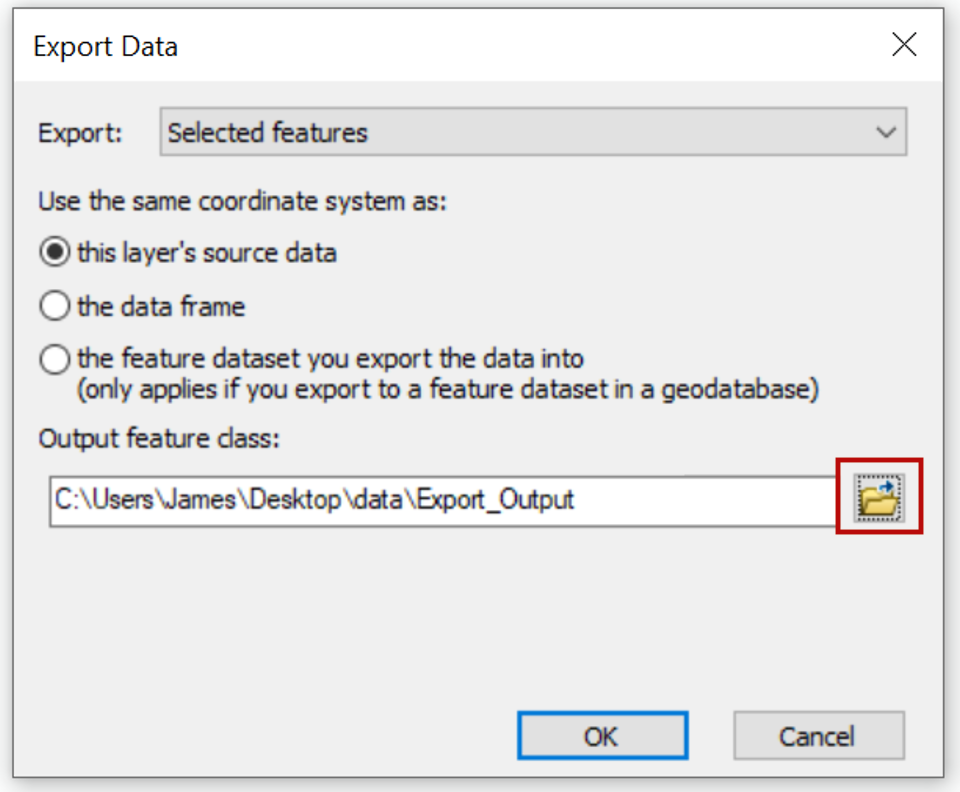Click the X in the title bar

pos(904,44)
